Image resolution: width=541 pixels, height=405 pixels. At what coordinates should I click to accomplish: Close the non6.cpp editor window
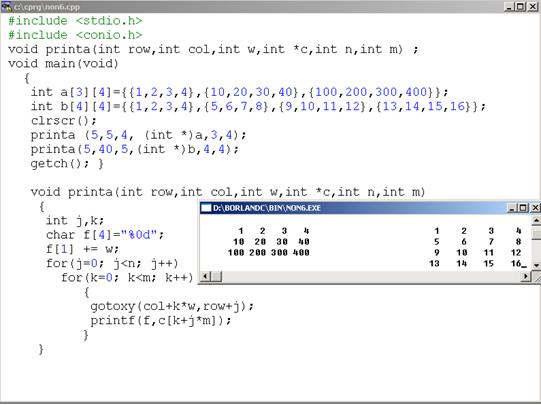pyautogui.click(x=533, y=7)
